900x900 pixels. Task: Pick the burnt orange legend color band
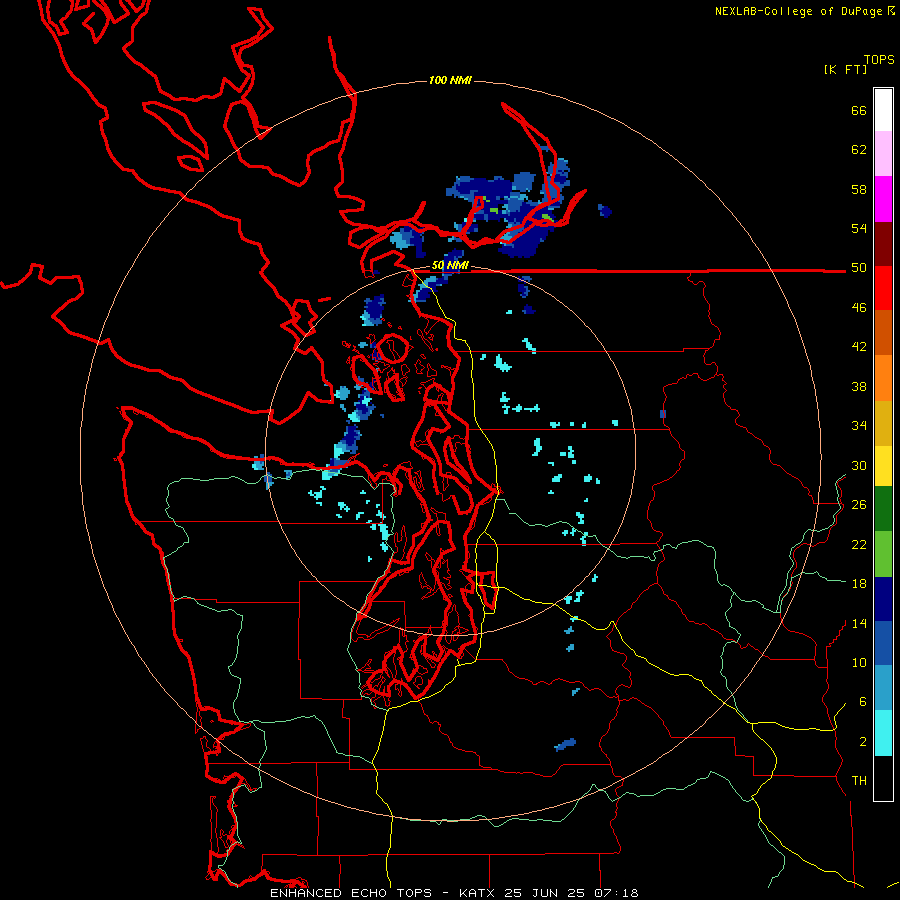point(883,332)
